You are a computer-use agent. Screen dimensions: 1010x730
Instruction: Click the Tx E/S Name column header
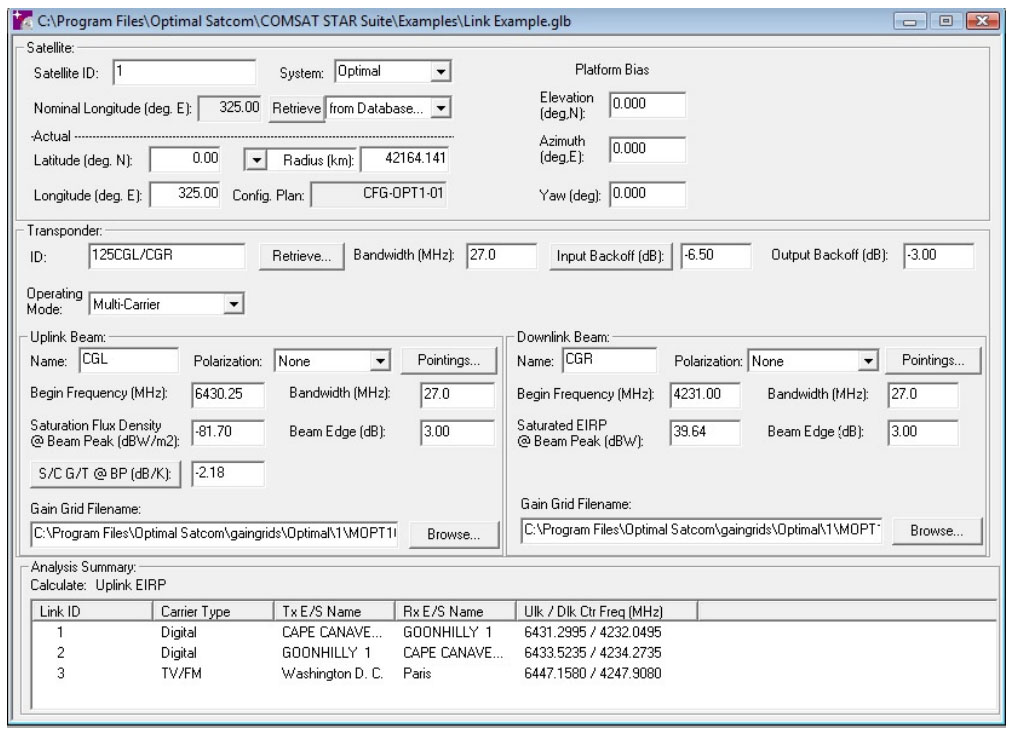point(334,611)
